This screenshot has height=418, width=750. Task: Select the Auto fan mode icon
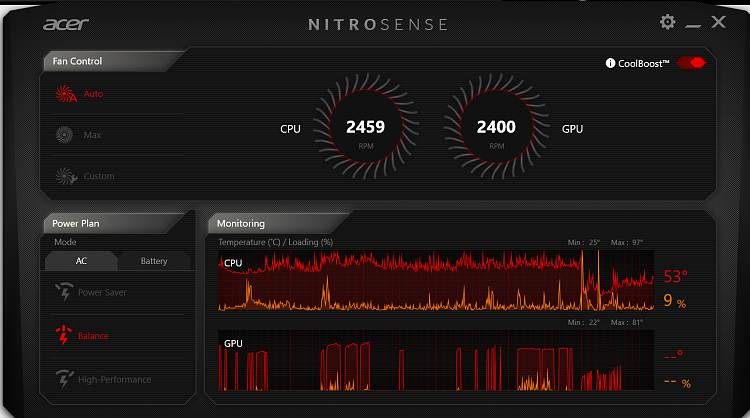[x=66, y=94]
